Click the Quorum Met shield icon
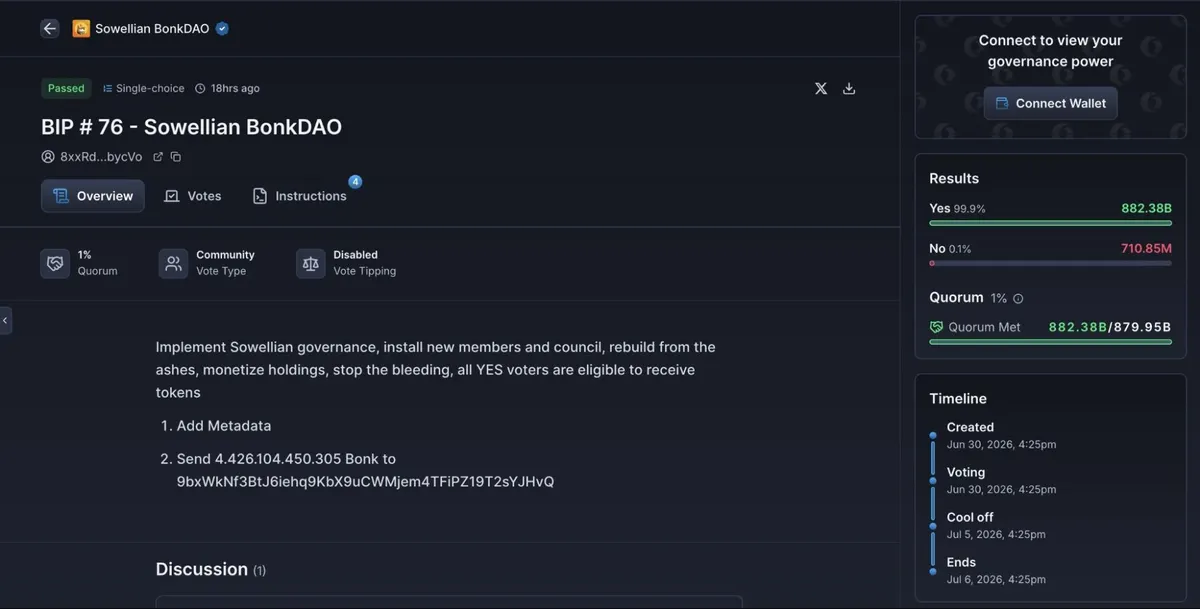The height and width of the screenshot is (609, 1200). tap(937, 327)
